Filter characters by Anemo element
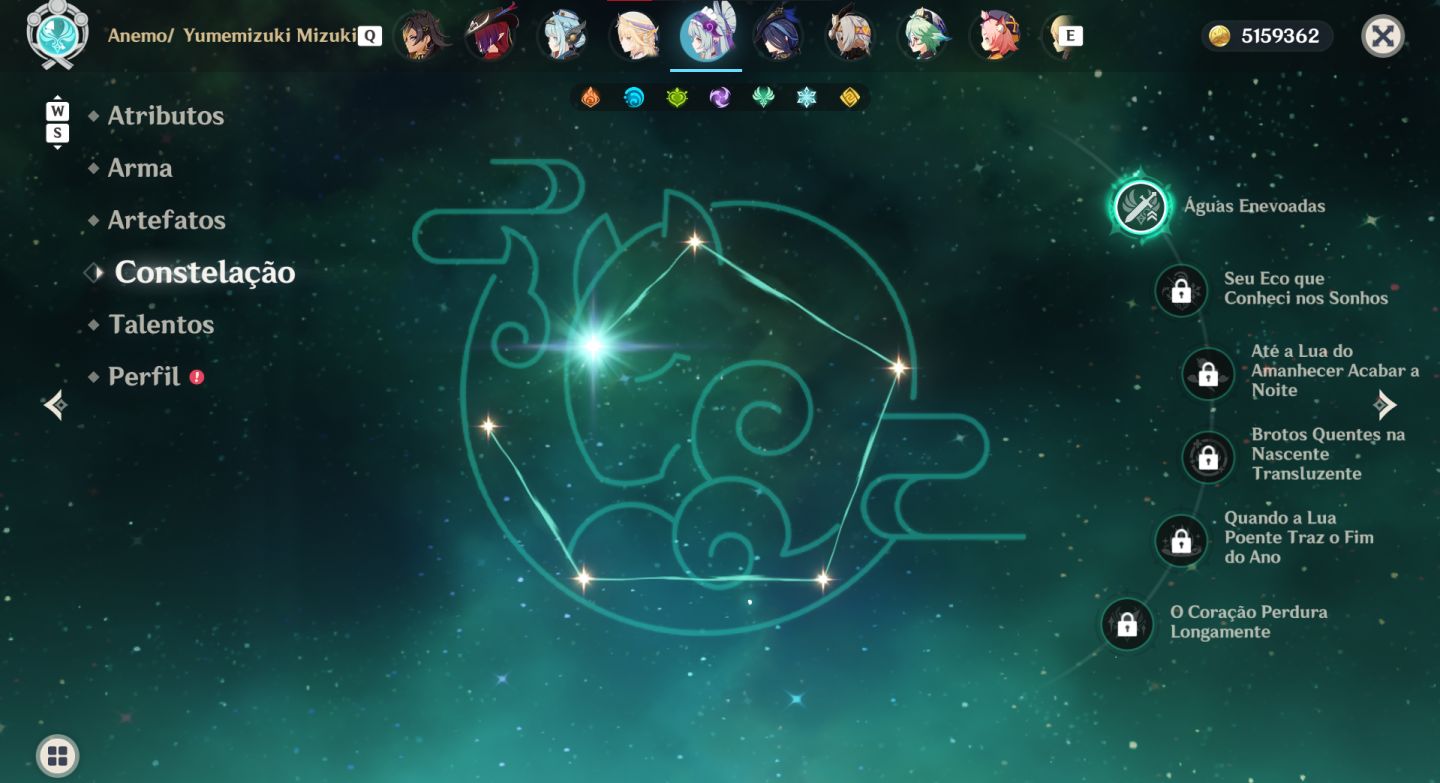Viewport: 1440px width, 783px height. click(763, 97)
